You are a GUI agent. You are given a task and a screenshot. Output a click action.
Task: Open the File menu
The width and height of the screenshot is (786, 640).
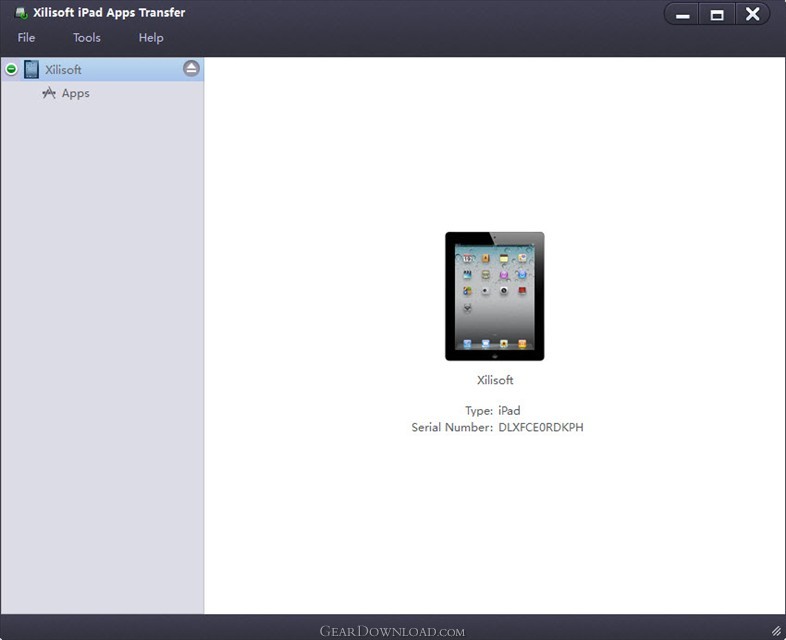[x=26, y=38]
